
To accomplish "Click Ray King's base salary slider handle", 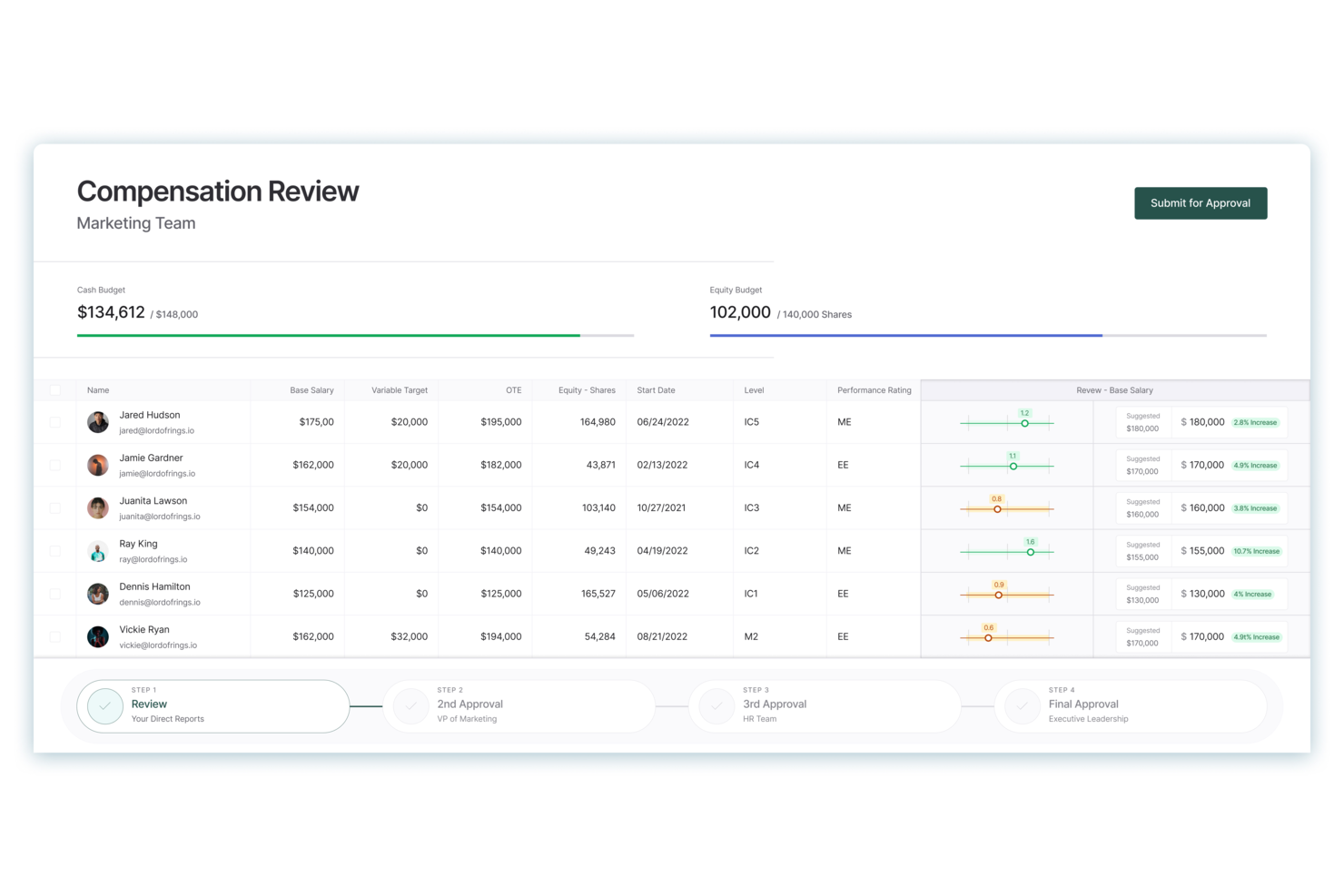I will click(x=1030, y=552).
